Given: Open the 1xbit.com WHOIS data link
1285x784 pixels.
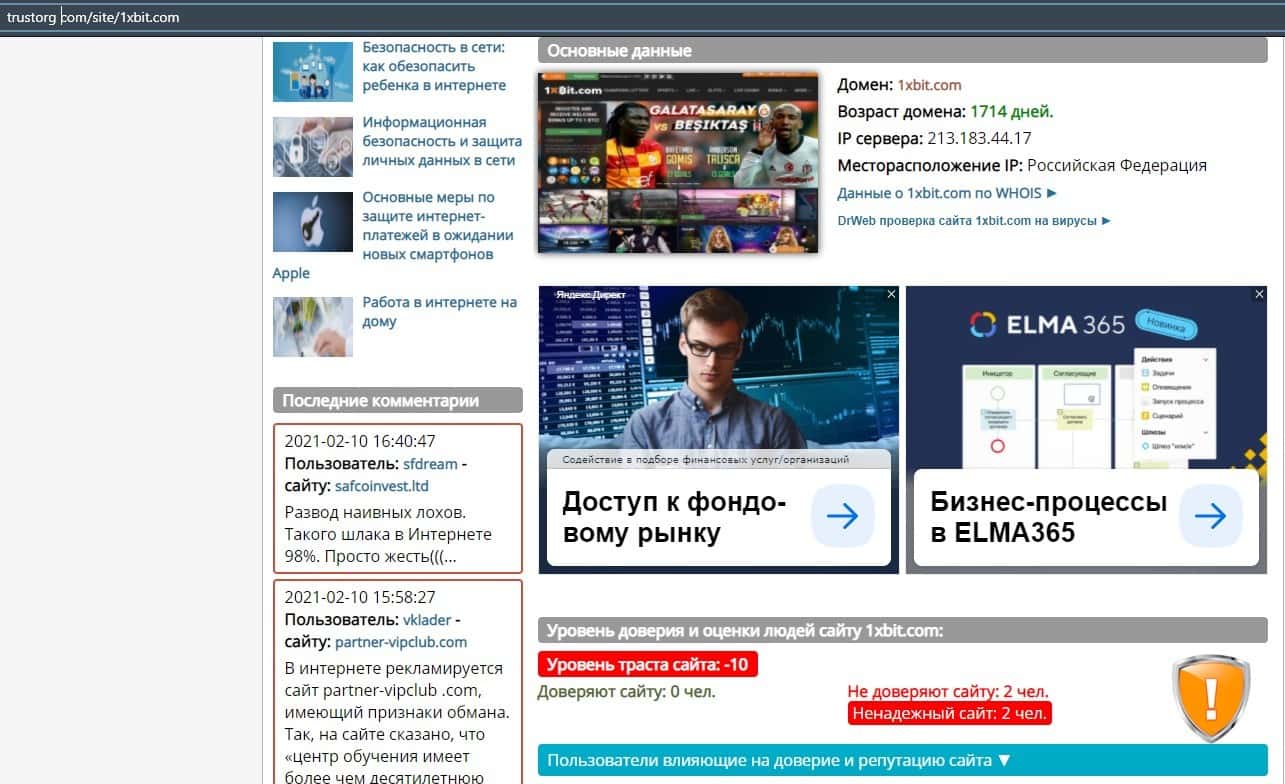Looking at the screenshot, I should (x=947, y=193).
